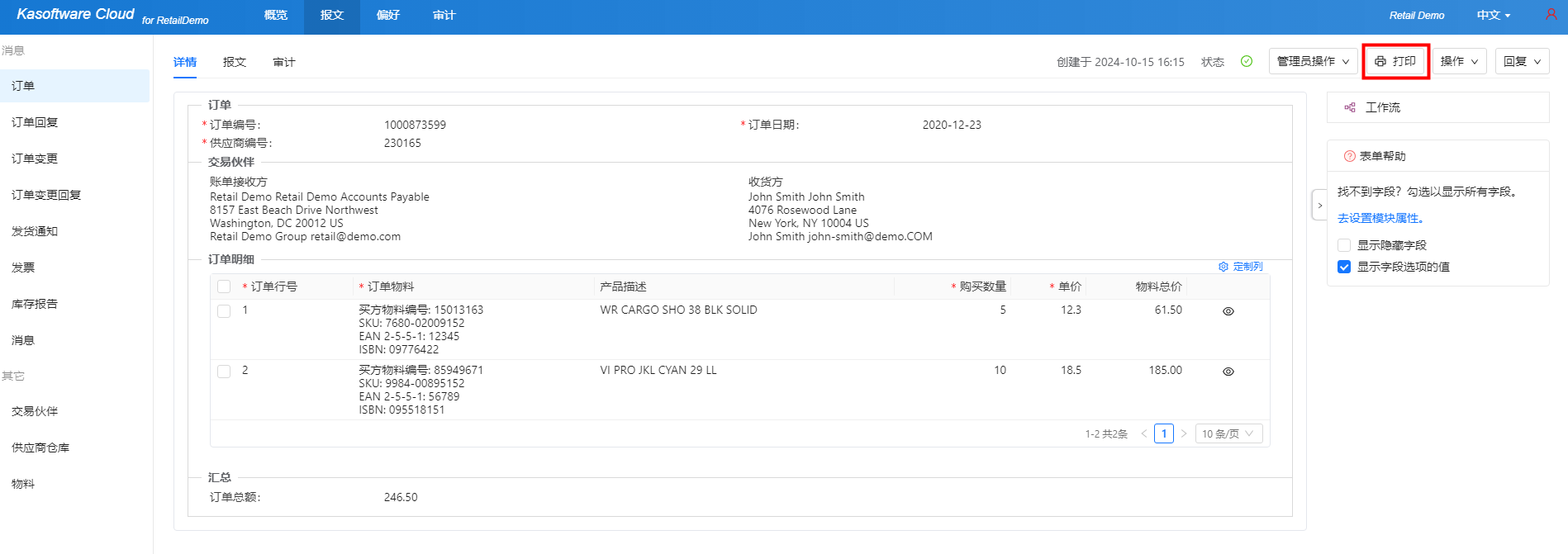View details of order line 2 eye icon

coord(1228,372)
